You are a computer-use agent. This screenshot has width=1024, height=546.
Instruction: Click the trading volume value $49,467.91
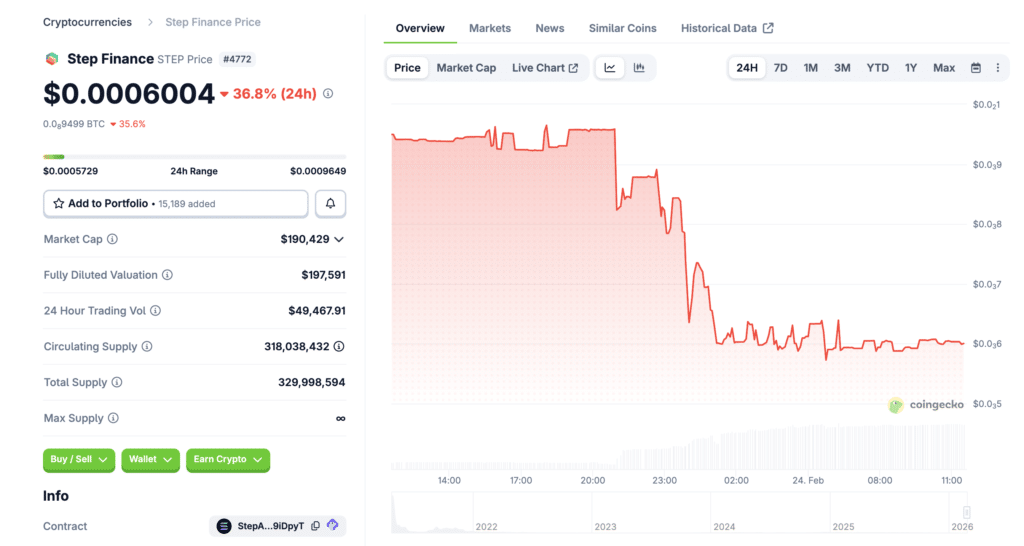317,311
